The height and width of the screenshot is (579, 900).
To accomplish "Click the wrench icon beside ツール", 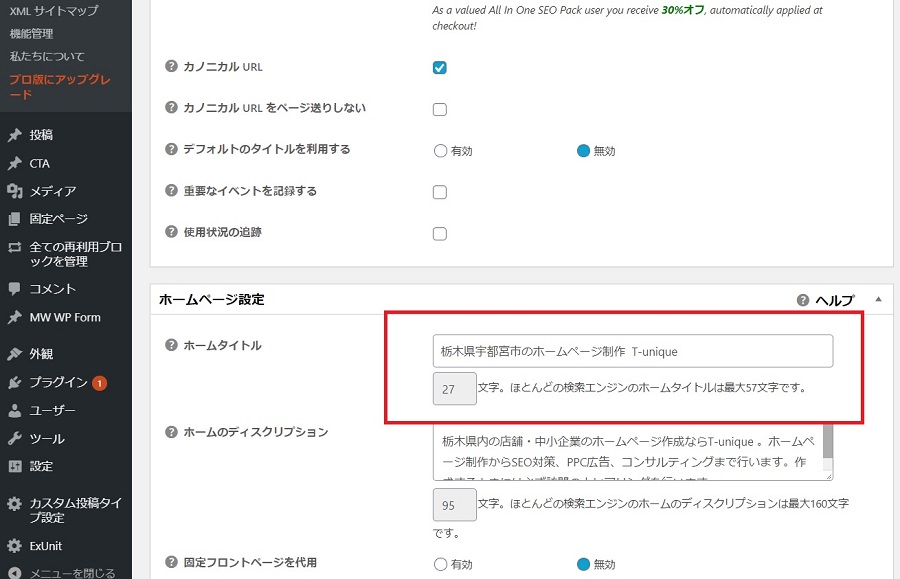I will point(14,438).
